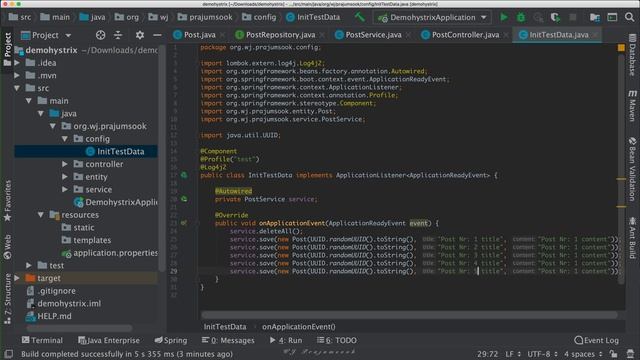Click the tool window toggle icon in status bar corner
The height and width of the screenshot is (360, 640).
click(9, 354)
